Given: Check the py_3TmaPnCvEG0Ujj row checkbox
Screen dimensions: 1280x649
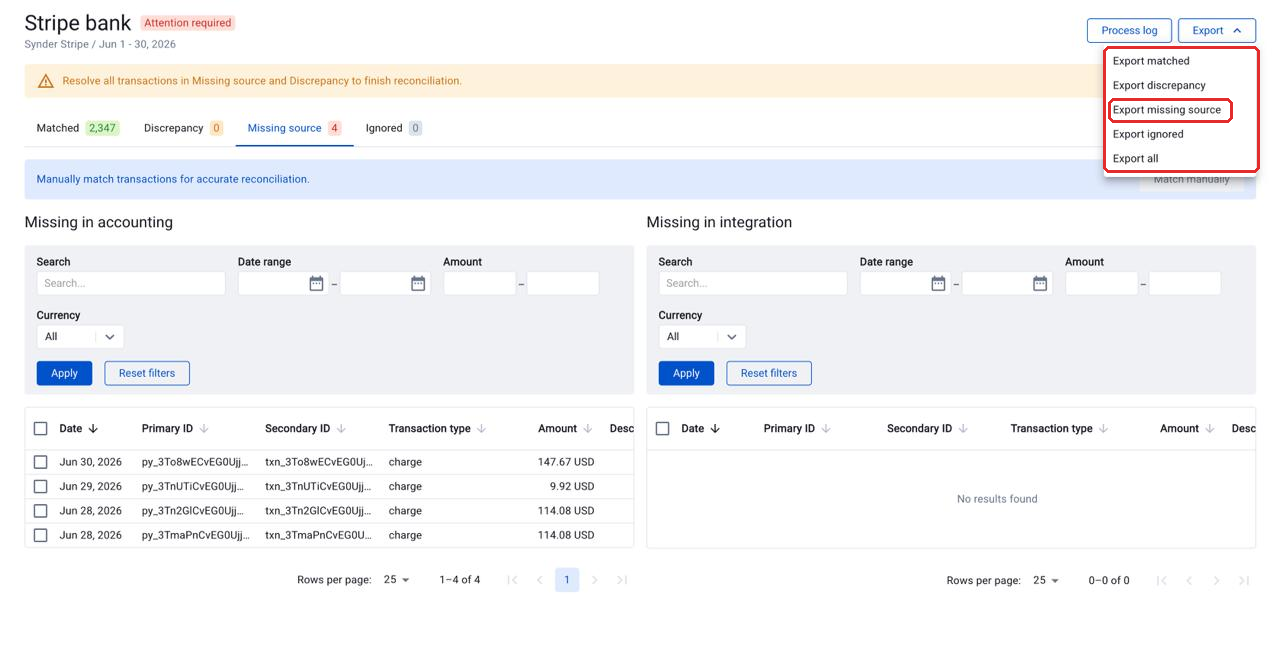Looking at the screenshot, I should pos(41,535).
